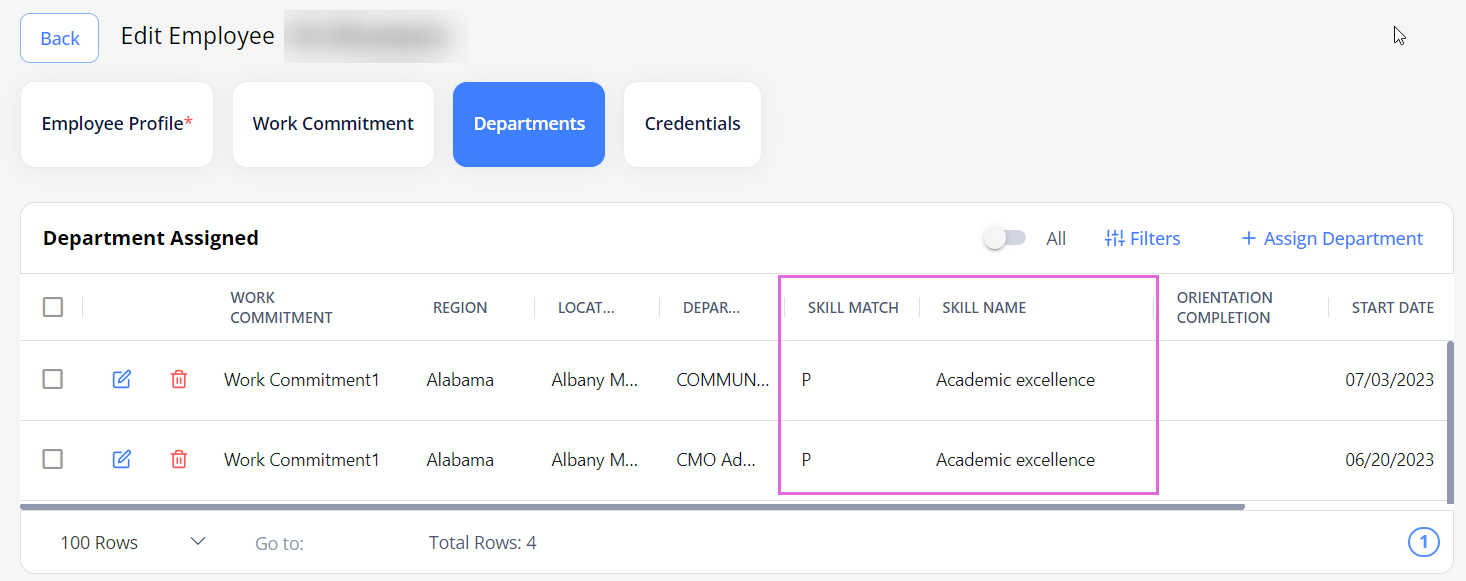Open the Work Commitment tab
This screenshot has width=1466, height=581.
[333, 124]
